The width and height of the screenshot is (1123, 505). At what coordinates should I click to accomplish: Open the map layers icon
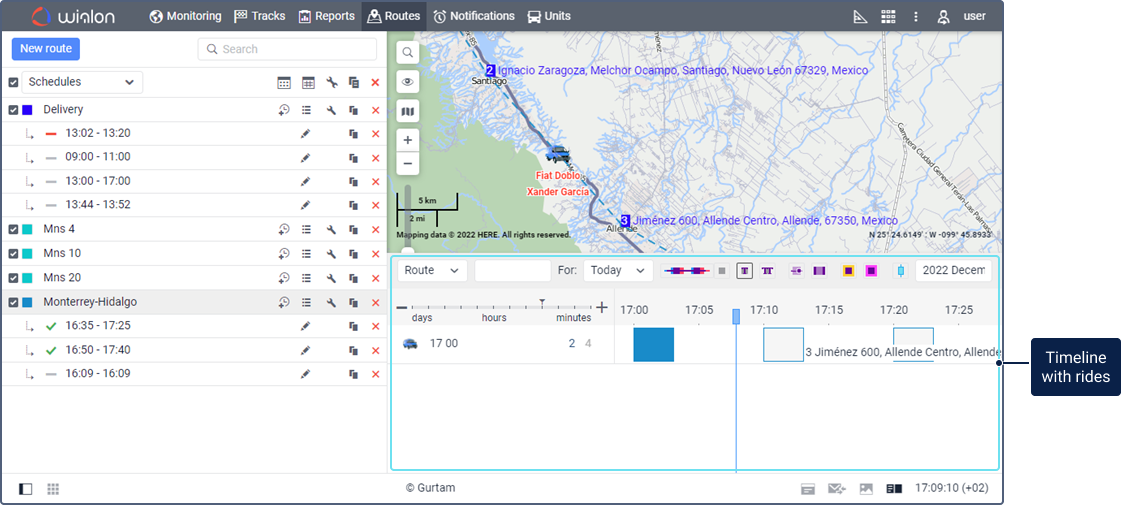[x=408, y=111]
